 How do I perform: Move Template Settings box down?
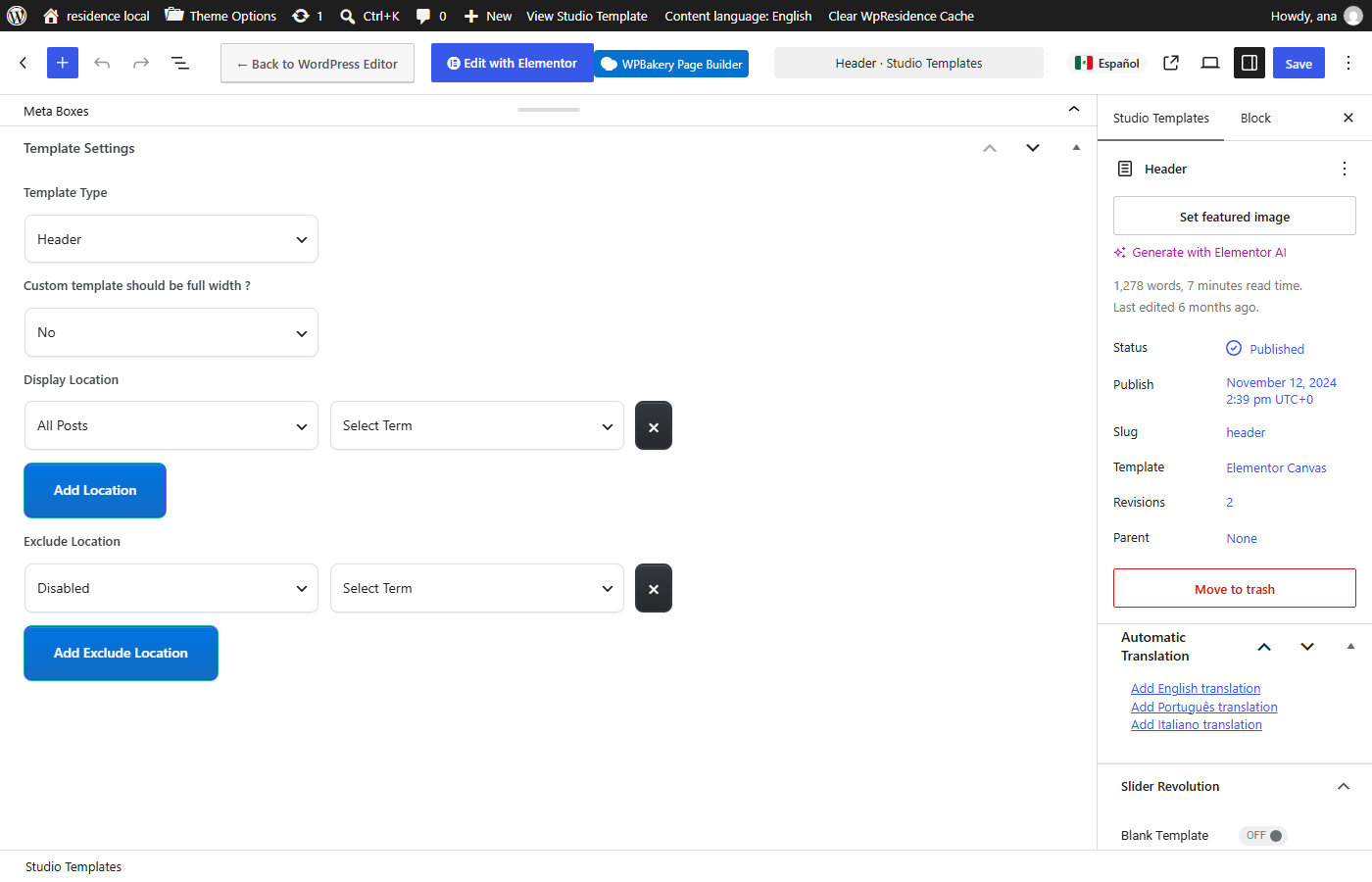(1033, 148)
